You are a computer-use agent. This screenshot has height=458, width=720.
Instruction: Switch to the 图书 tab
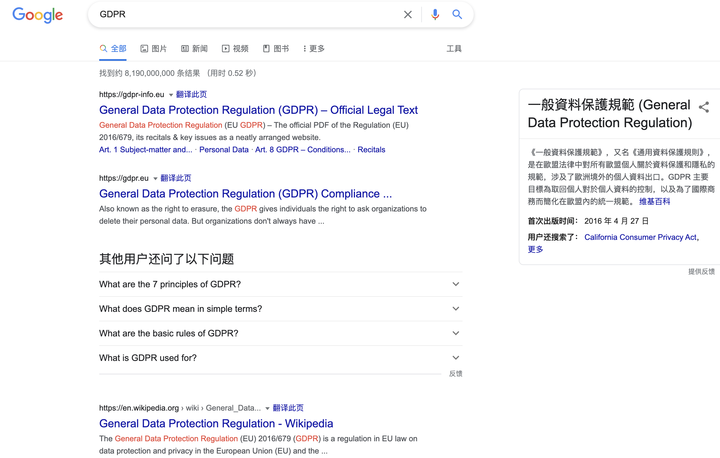click(x=276, y=49)
